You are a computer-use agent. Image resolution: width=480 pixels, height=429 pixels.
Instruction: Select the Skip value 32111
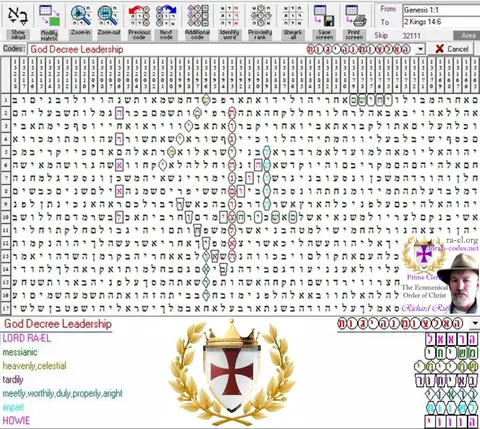tap(411, 36)
